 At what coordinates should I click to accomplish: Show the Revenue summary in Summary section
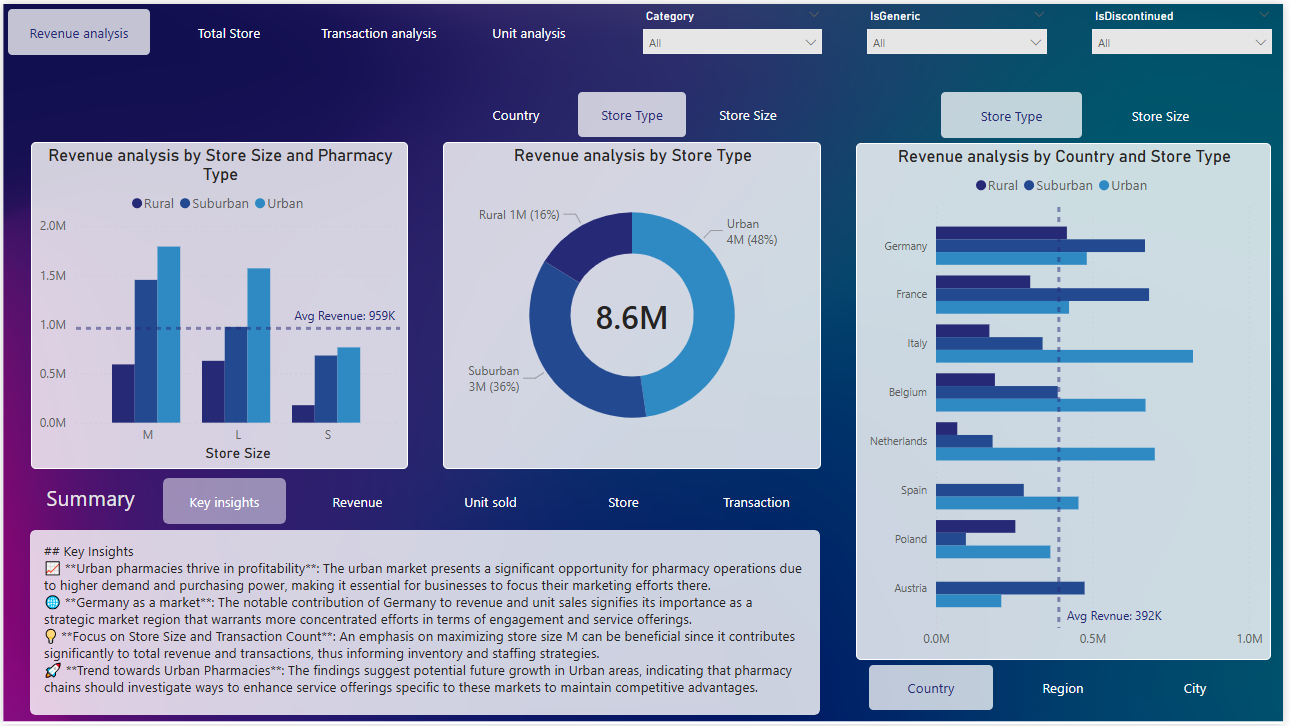point(357,502)
